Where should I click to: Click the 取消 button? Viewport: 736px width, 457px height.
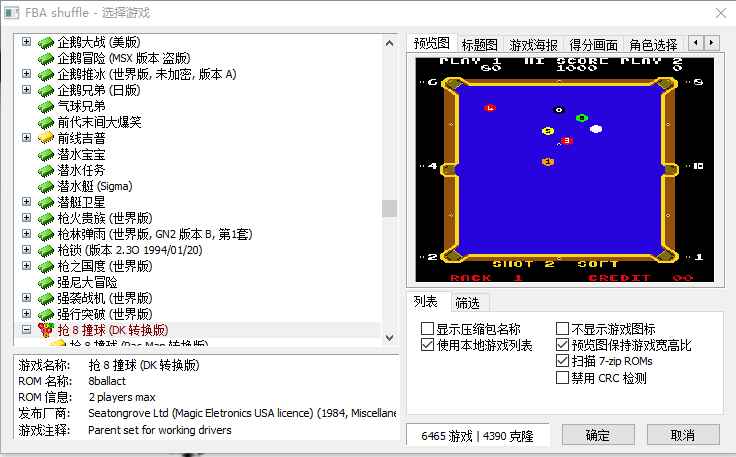tap(681, 435)
